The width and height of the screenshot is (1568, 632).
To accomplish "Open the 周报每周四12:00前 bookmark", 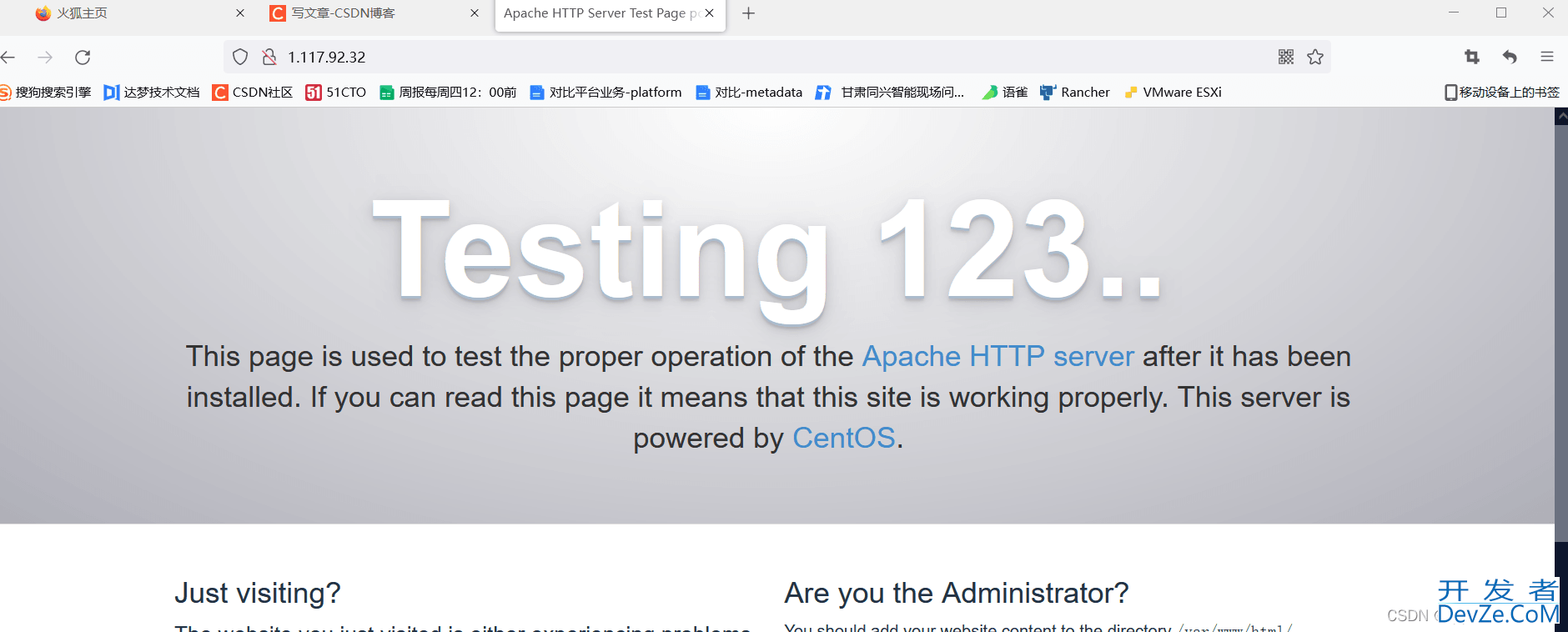I will 448,93.
